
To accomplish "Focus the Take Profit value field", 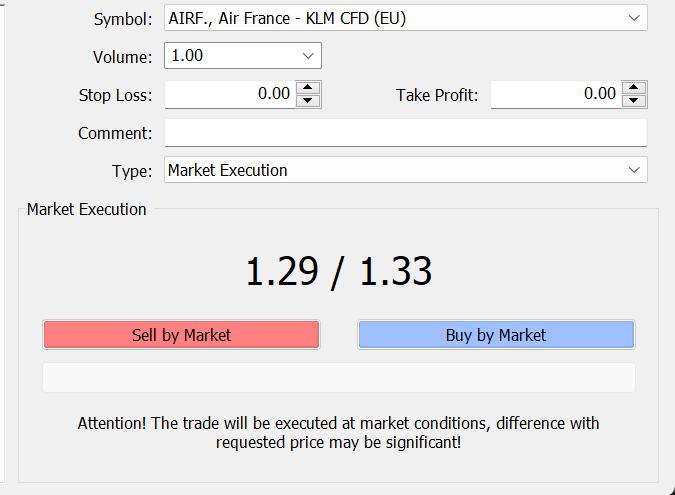I will [555, 94].
